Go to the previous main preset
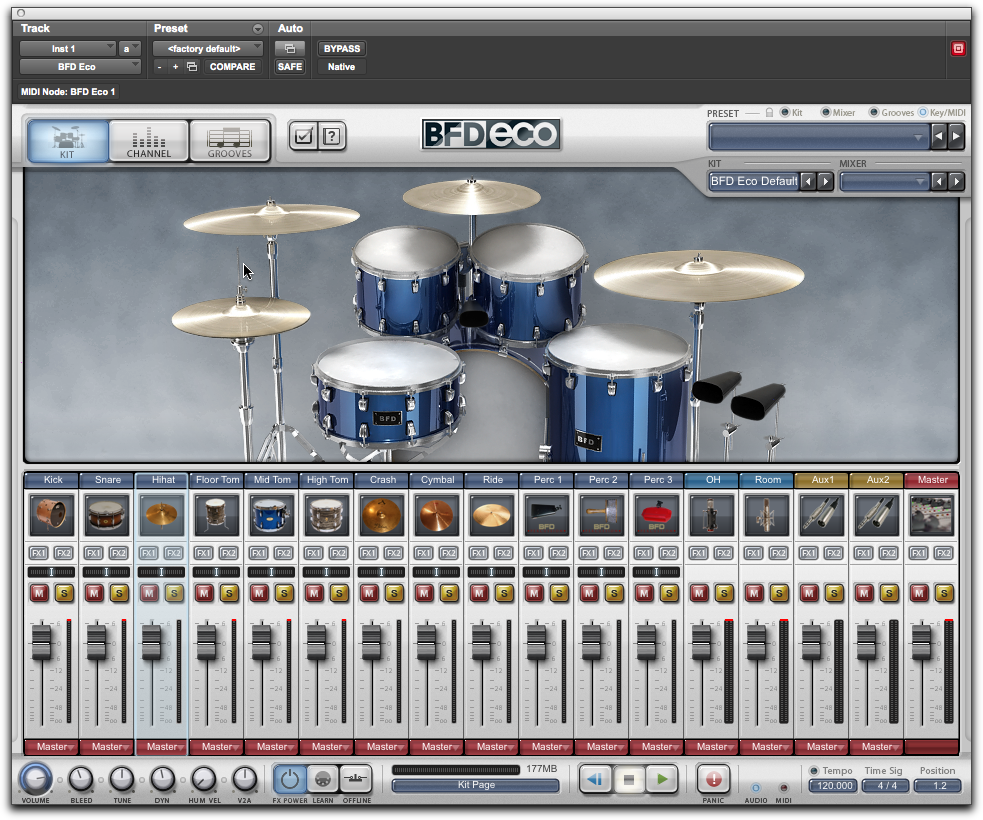Screen dimensions: 983x820 [938, 136]
